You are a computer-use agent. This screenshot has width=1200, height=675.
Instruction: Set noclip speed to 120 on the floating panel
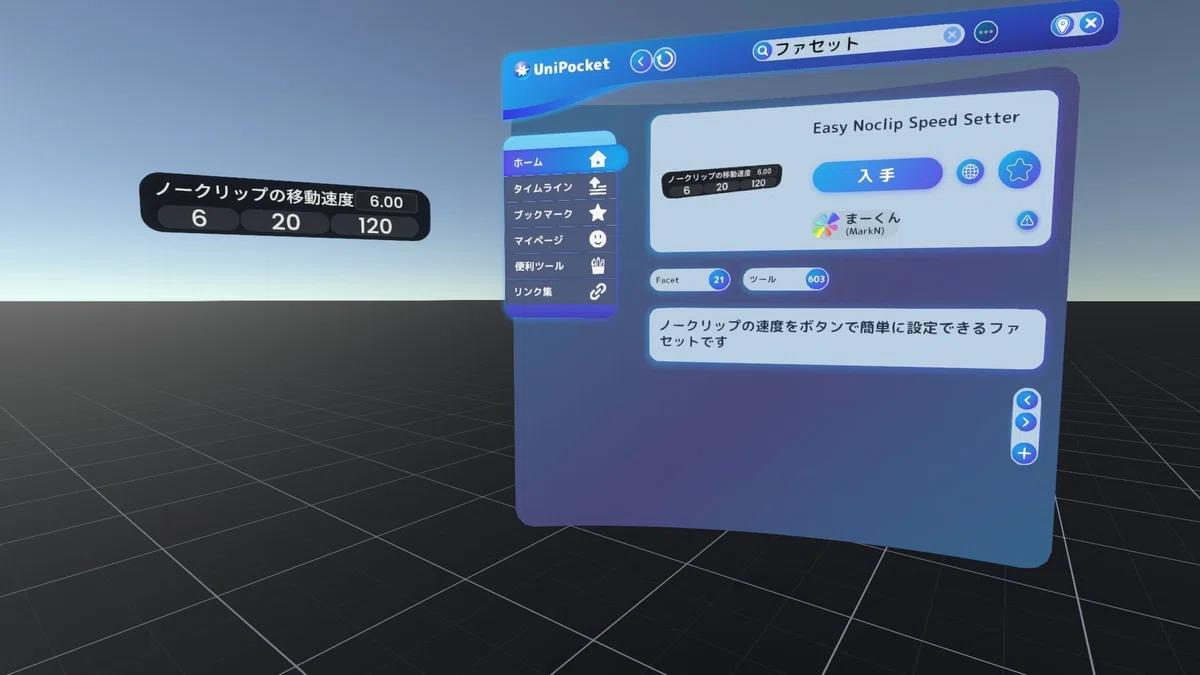[375, 226]
